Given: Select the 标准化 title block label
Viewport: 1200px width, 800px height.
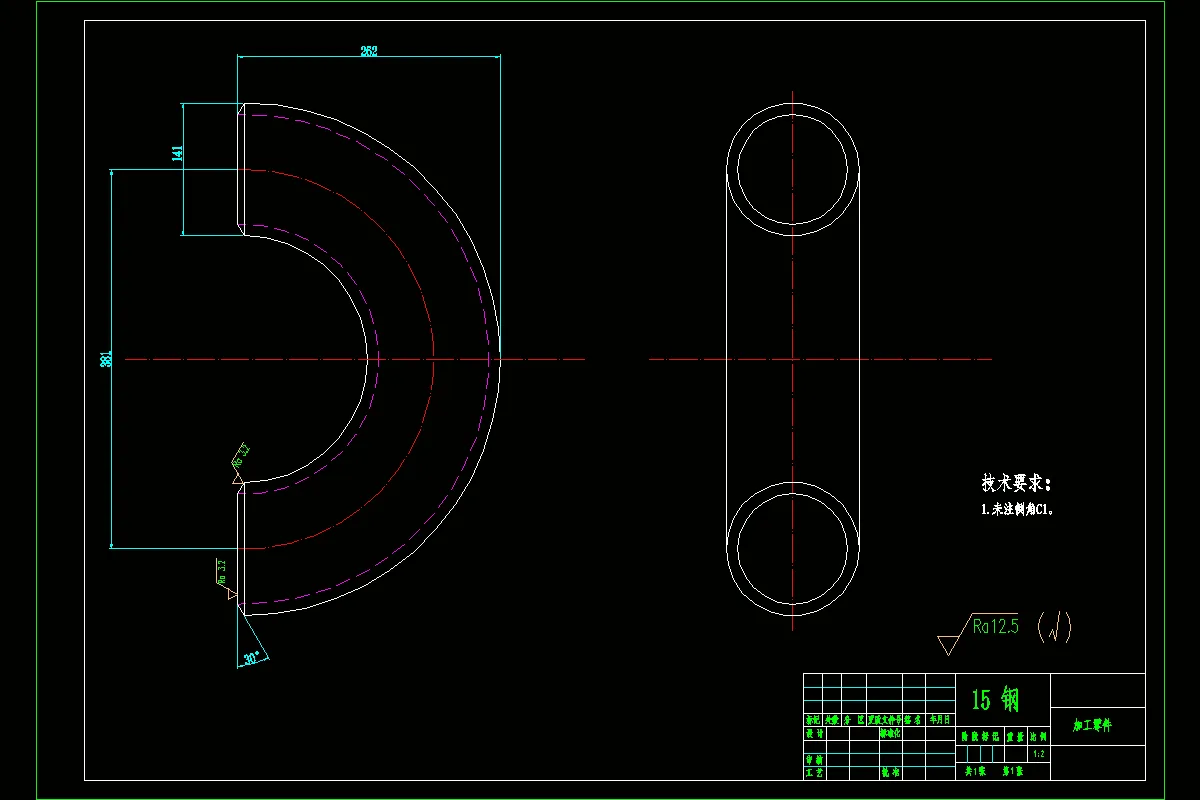Looking at the screenshot, I should (x=890, y=733).
